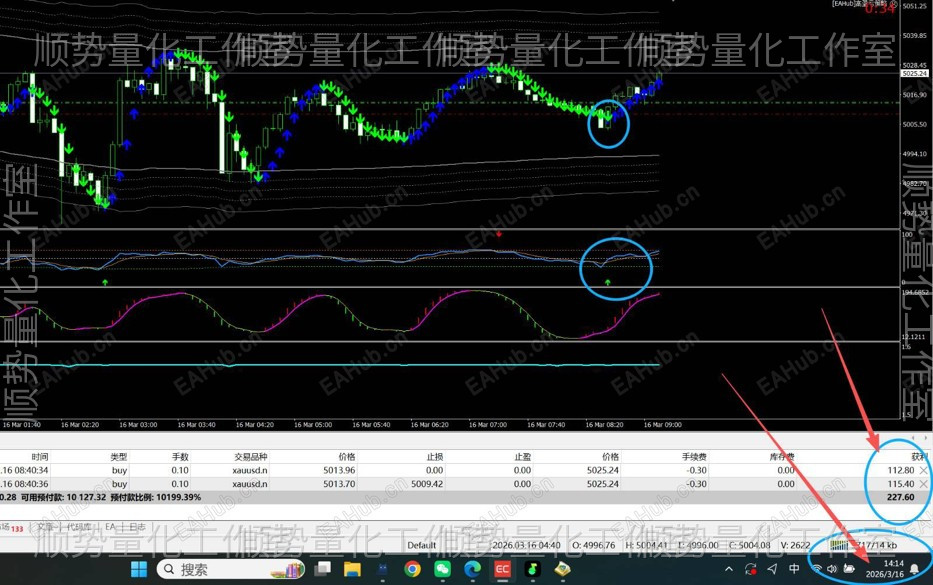Open the dark blue app beside File Explorer

point(383,570)
